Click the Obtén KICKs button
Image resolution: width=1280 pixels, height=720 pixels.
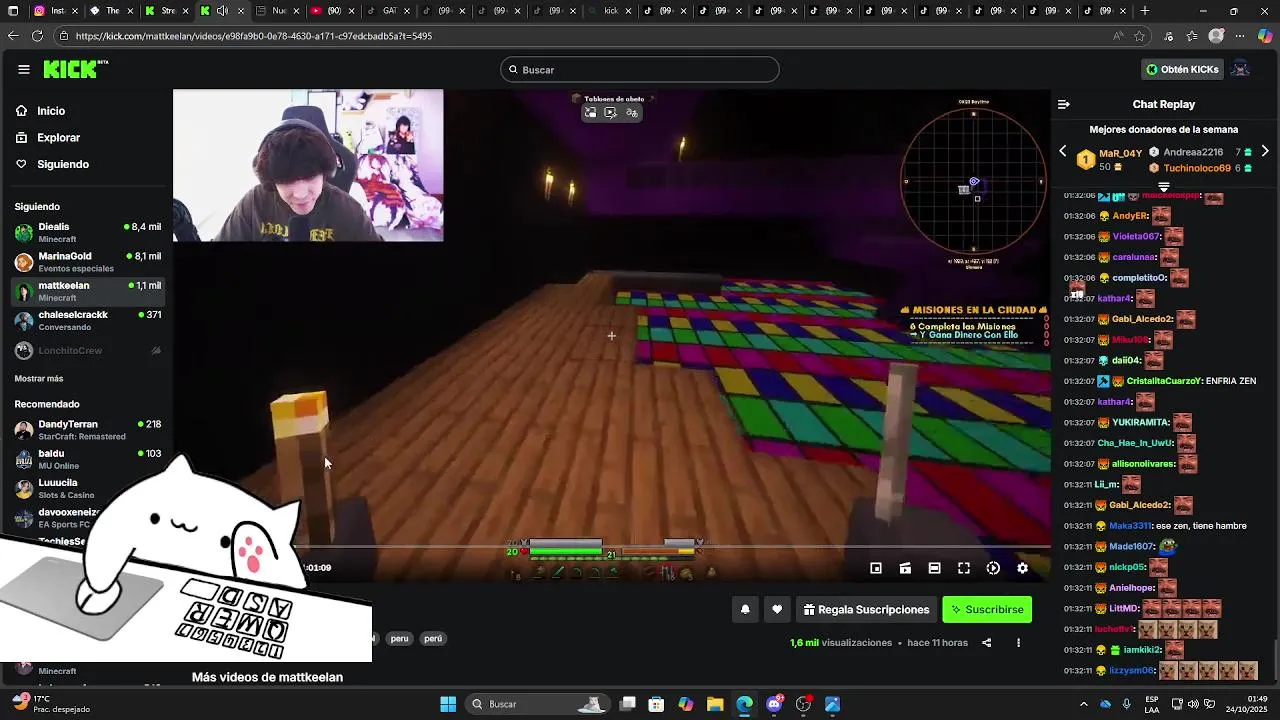coord(1183,69)
